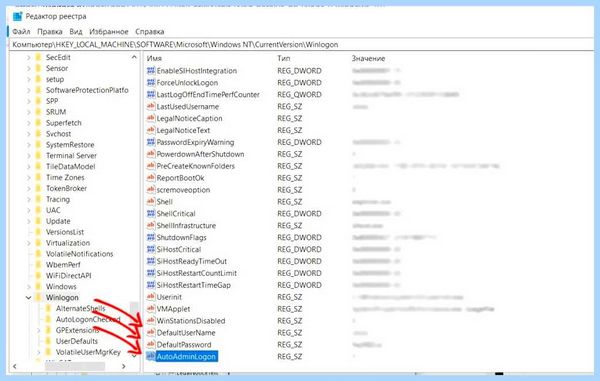Click tree scroll-up arrow
The image size is (600, 381).
[x=134, y=57]
